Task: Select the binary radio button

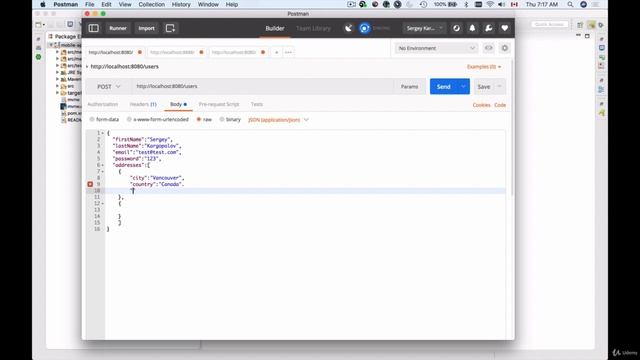Action: pyautogui.click(x=222, y=120)
